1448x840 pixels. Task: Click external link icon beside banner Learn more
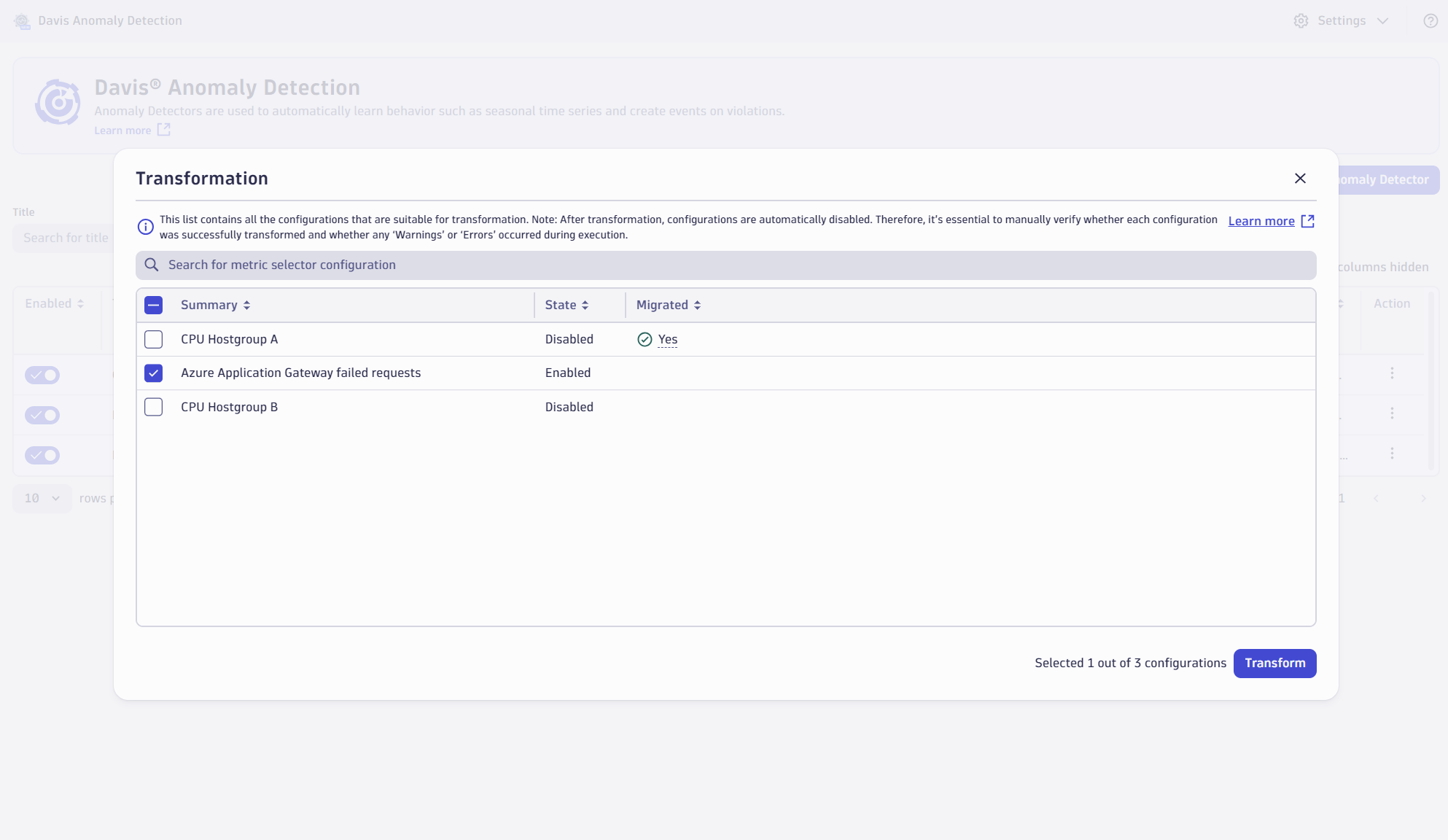tap(164, 130)
